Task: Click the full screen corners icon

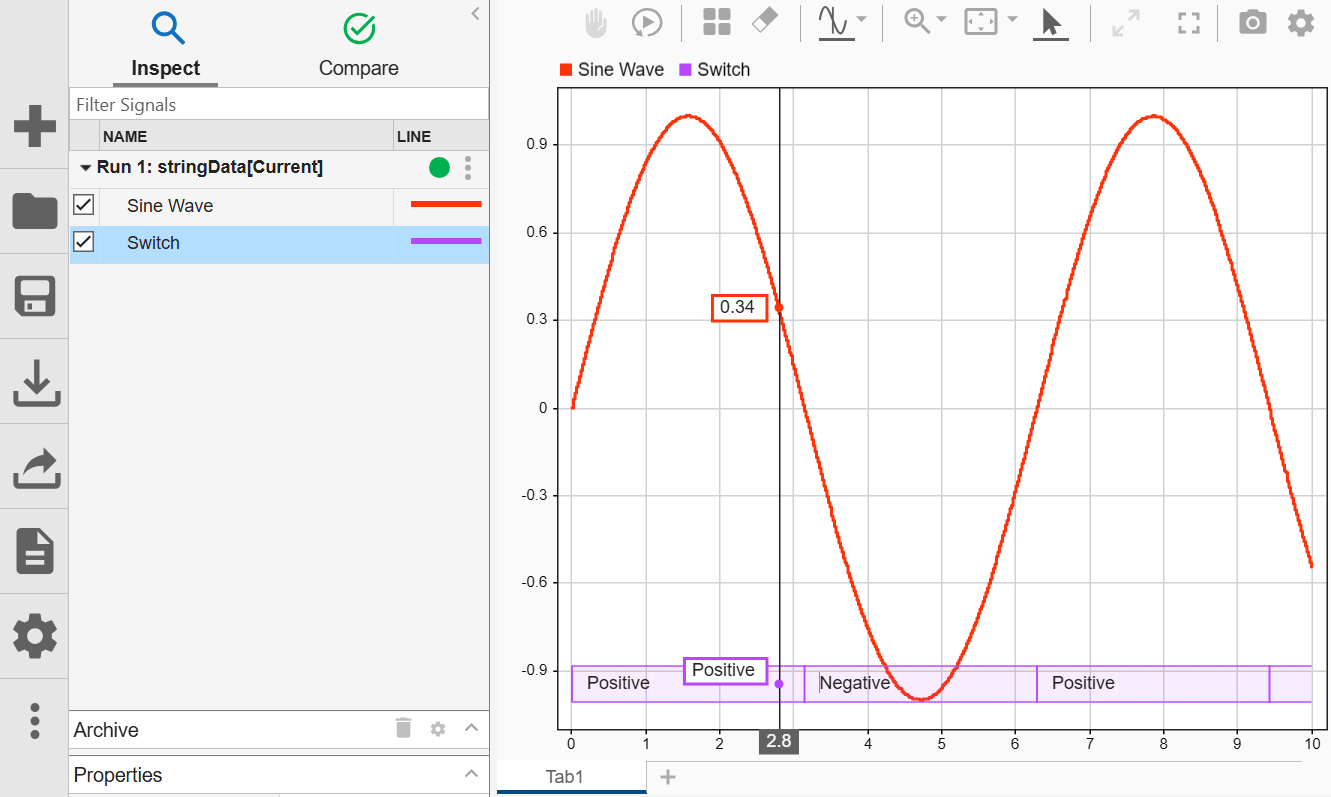Action: (x=1188, y=24)
